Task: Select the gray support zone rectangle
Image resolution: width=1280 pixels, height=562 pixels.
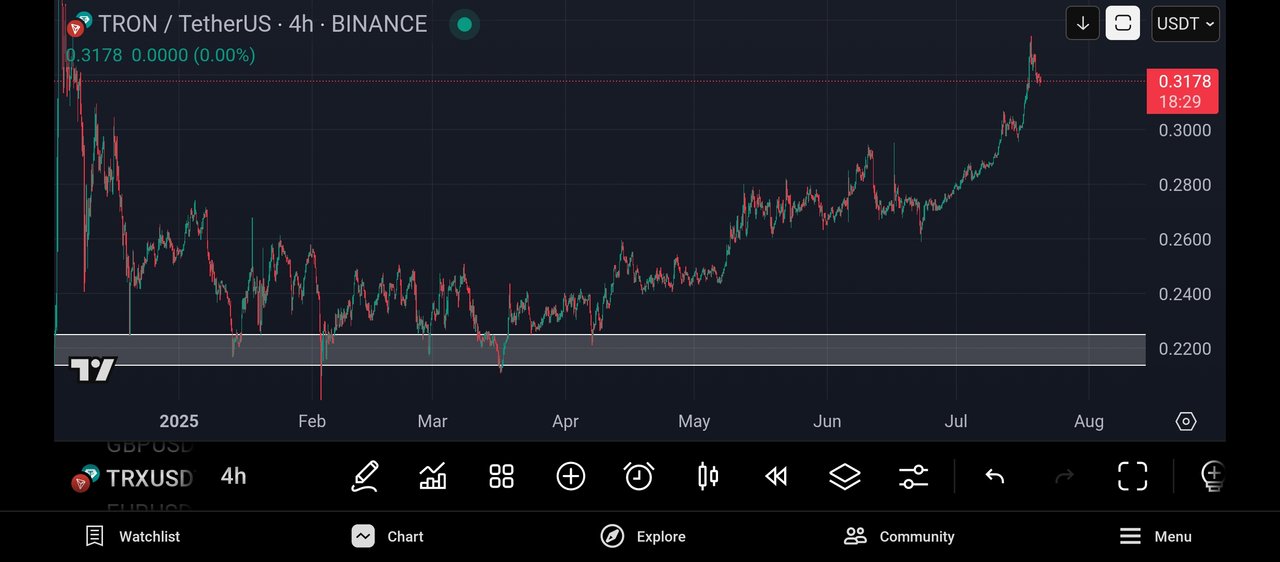Action: coord(600,350)
